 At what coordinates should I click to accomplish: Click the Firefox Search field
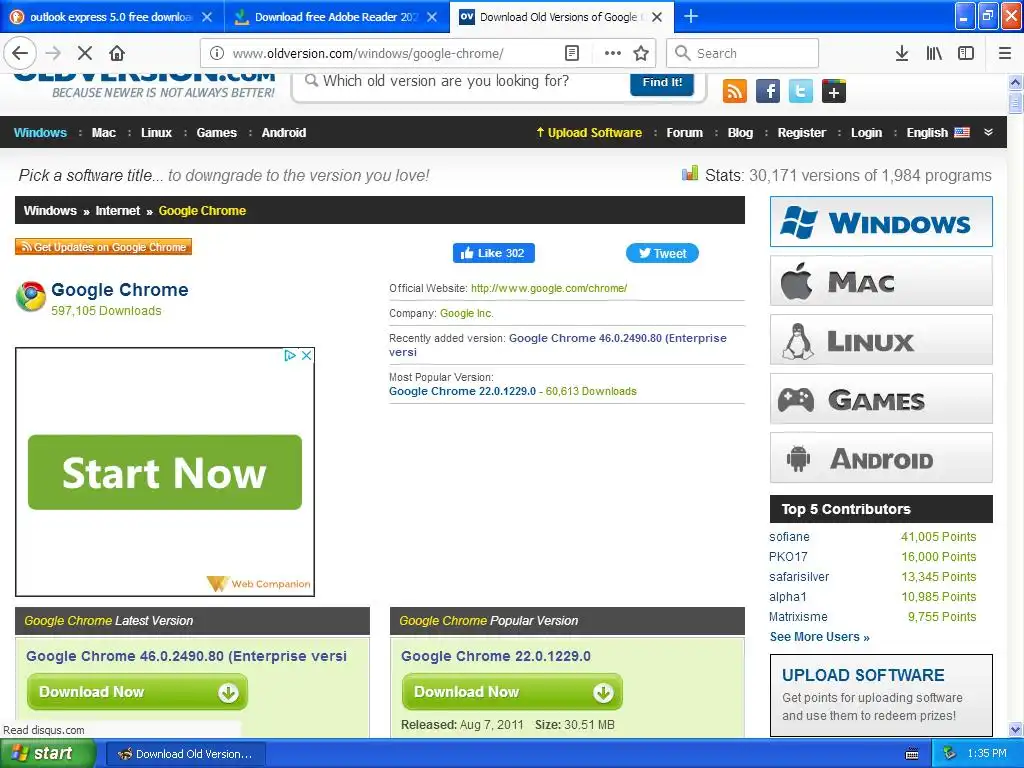pos(742,54)
